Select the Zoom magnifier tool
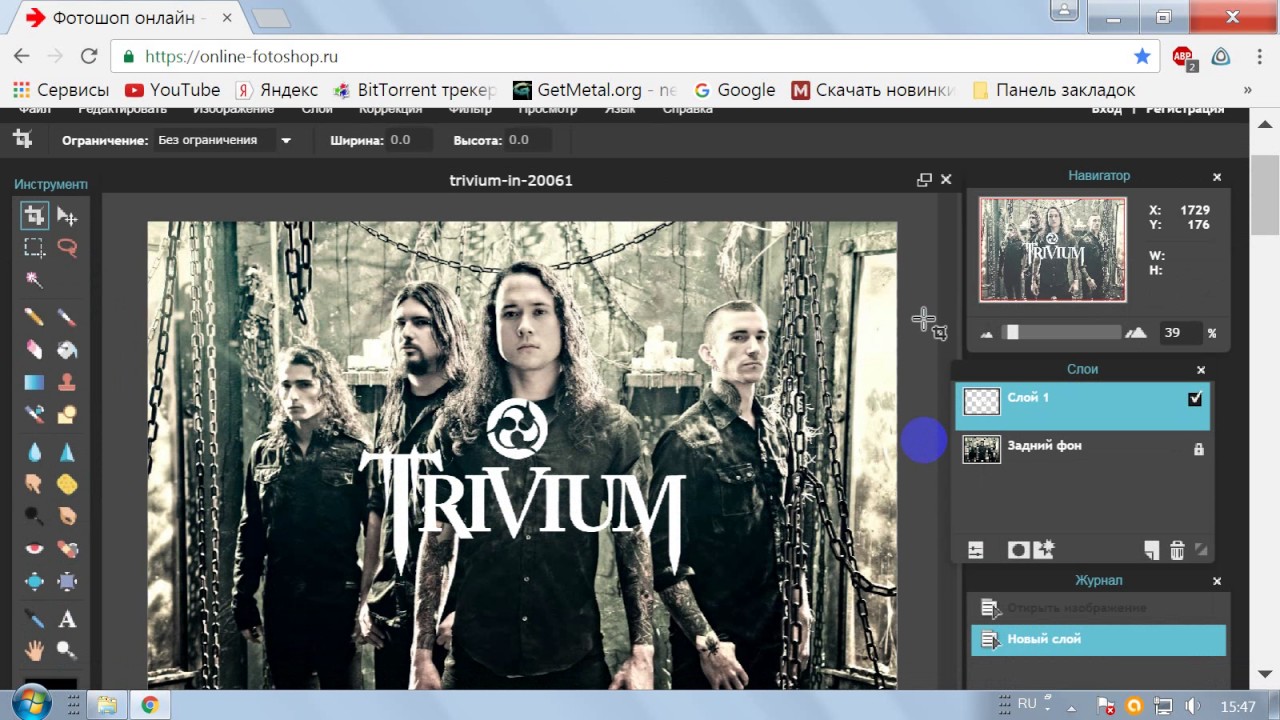The width and height of the screenshot is (1280, 720). (67, 651)
